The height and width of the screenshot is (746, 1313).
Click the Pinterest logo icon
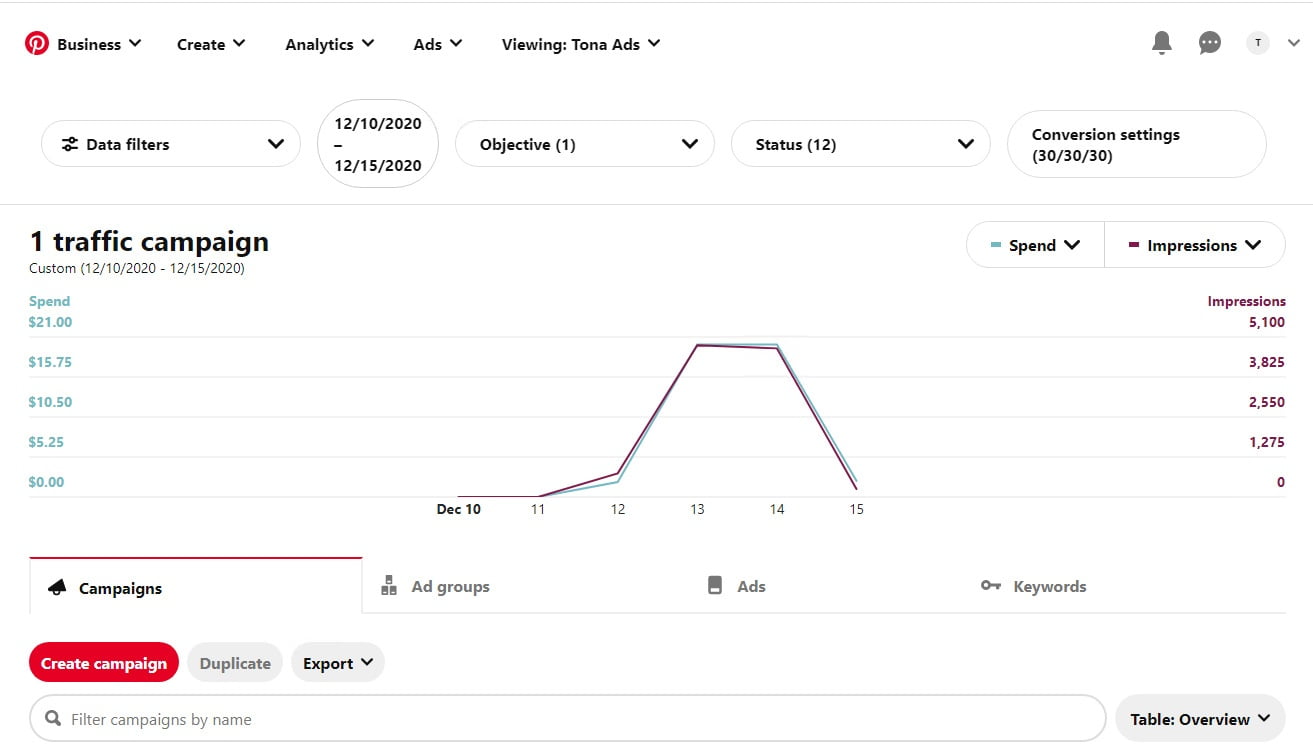pyautogui.click(x=37, y=43)
